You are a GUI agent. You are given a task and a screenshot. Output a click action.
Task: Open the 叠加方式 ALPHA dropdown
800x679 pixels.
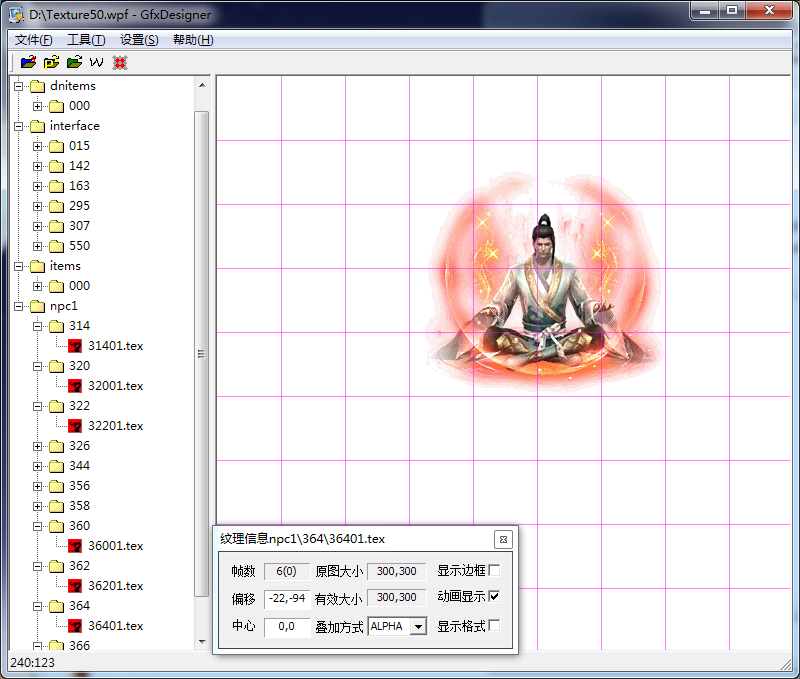(x=418, y=626)
